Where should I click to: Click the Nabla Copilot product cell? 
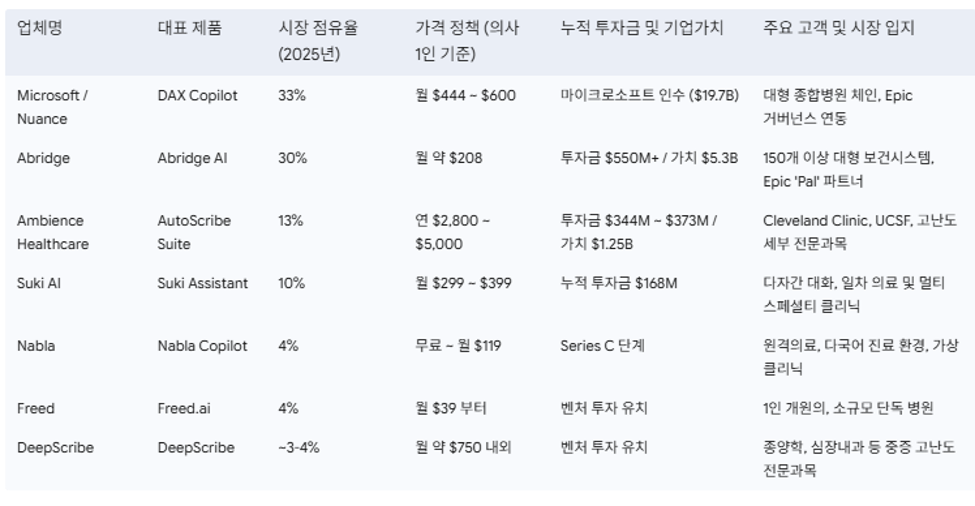point(202,346)
